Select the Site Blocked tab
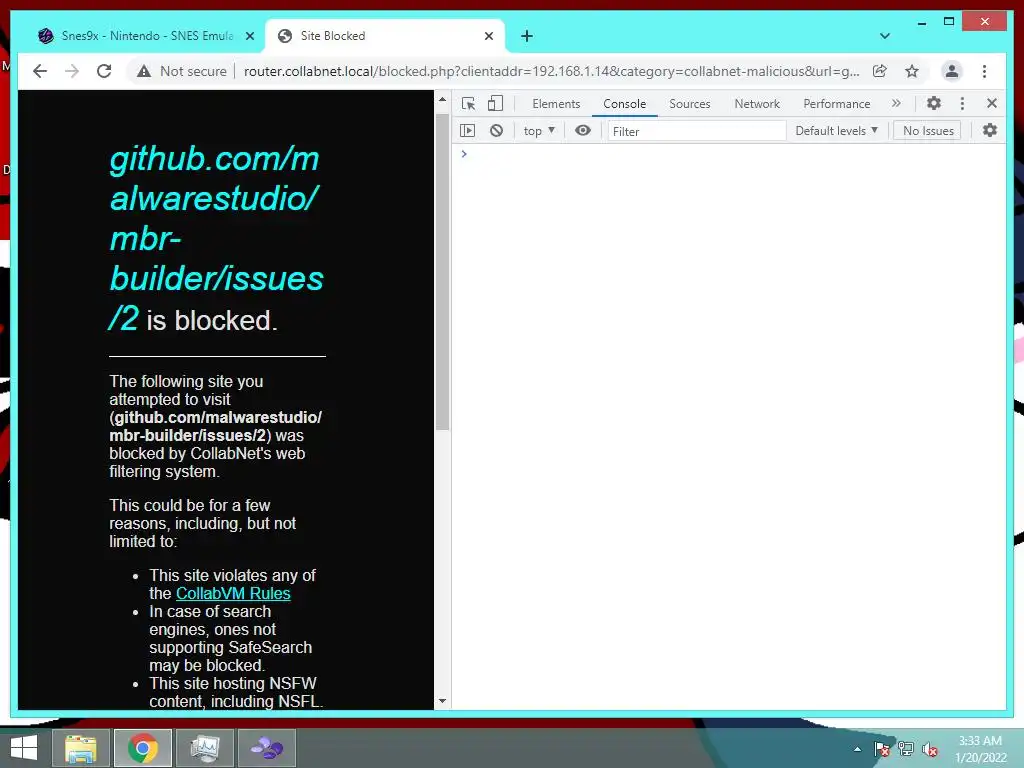 pos(385,36)
